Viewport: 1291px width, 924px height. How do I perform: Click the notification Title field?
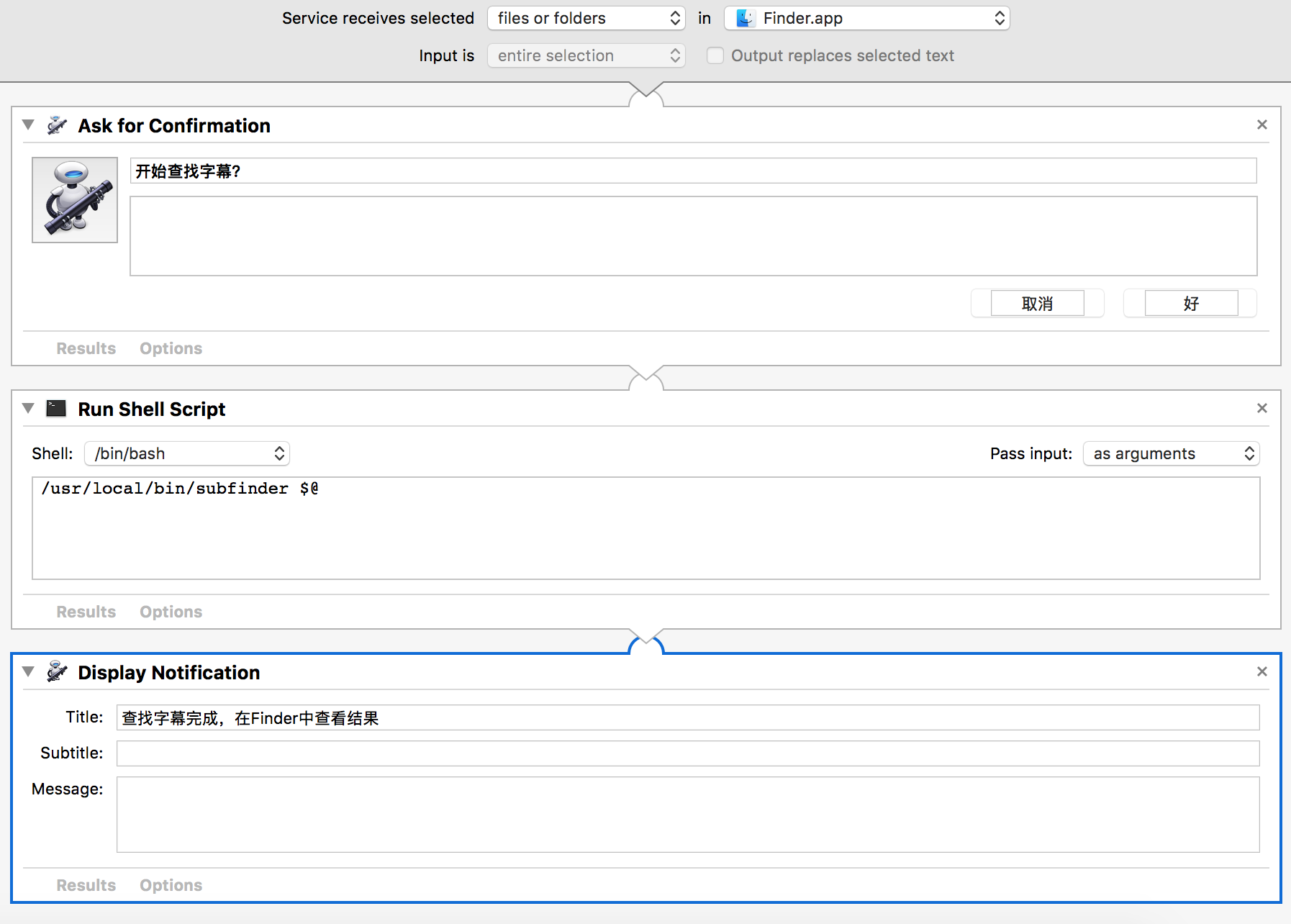688,717
